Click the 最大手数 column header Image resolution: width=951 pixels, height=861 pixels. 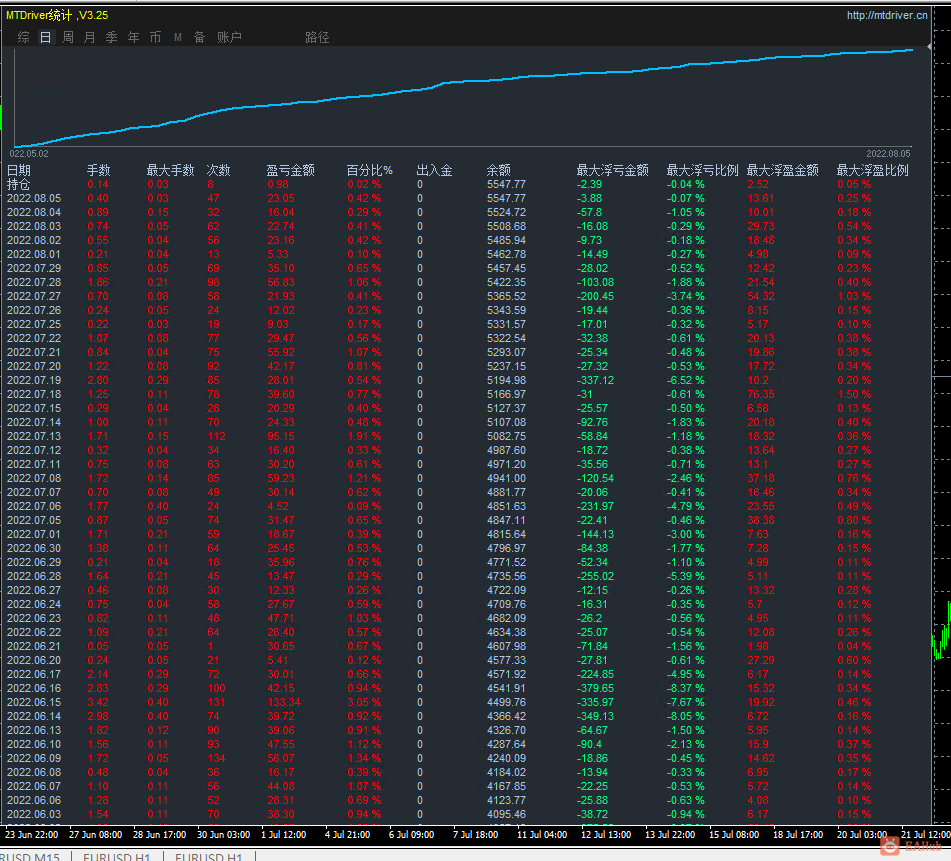point(170,170)
